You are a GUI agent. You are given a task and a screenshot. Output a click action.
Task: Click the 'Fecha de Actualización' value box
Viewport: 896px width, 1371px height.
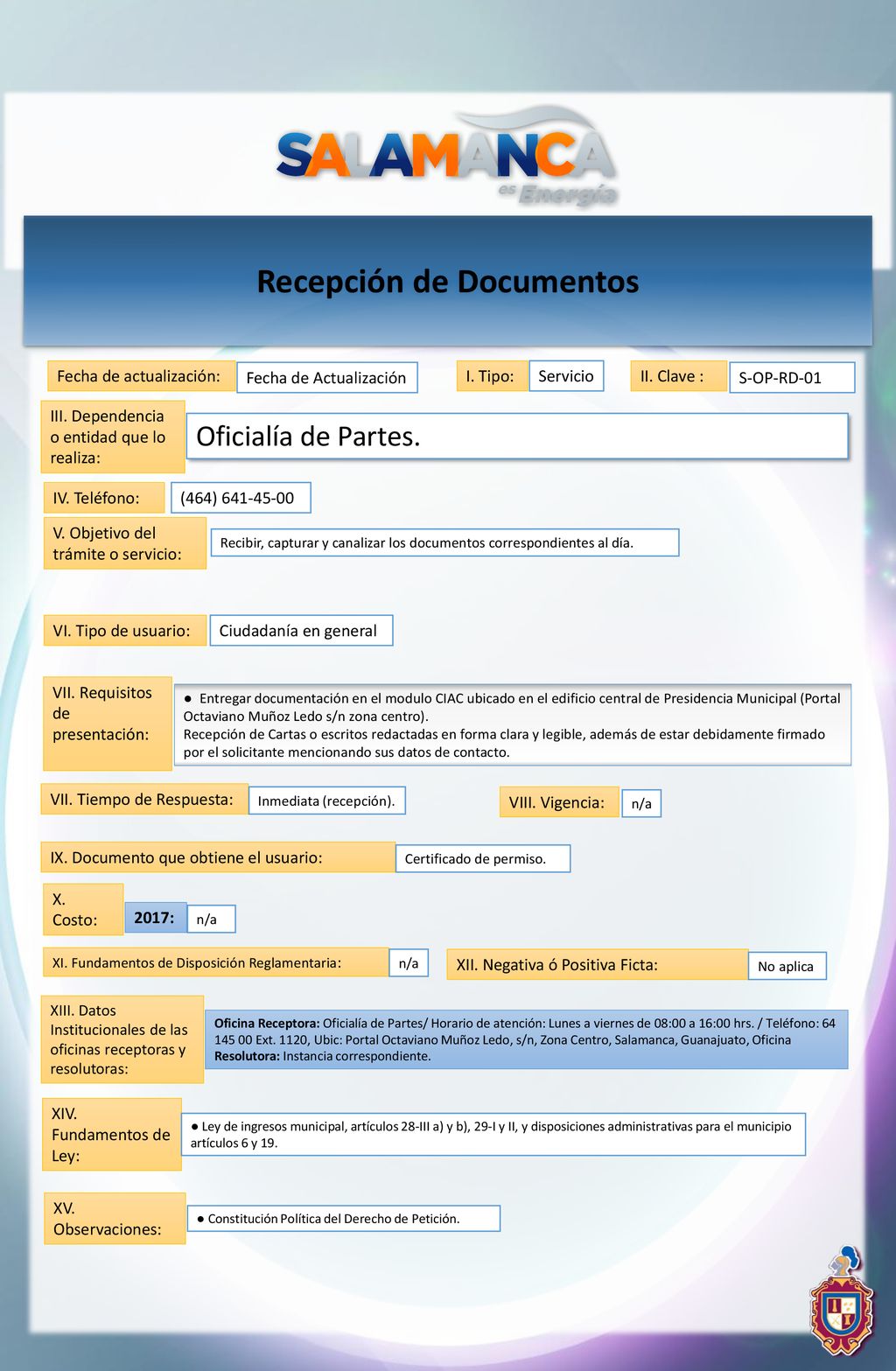pyautogui.click(x=326, y=378)
